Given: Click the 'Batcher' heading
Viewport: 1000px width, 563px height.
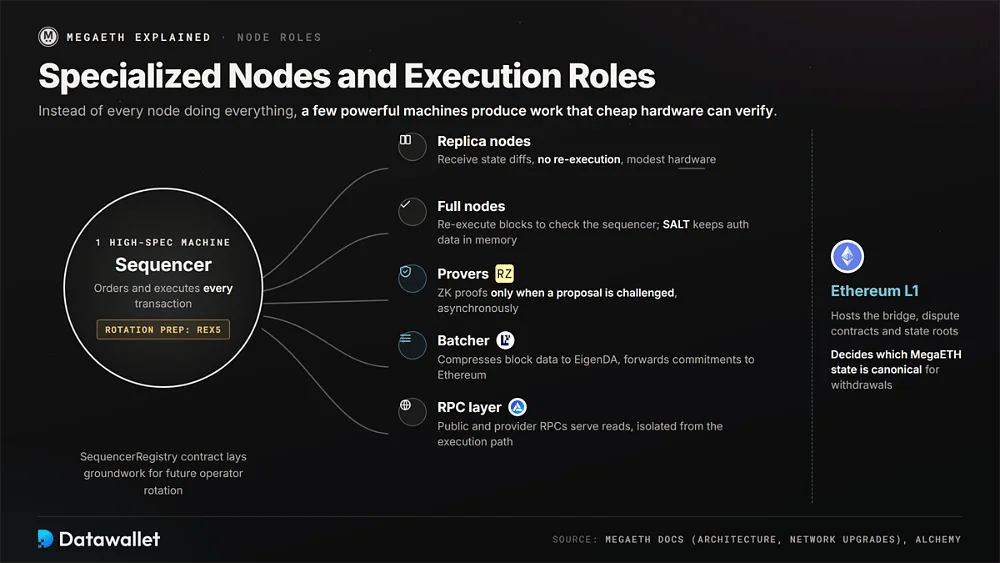Looking at the screenshot, I should (x=463, y=340).
